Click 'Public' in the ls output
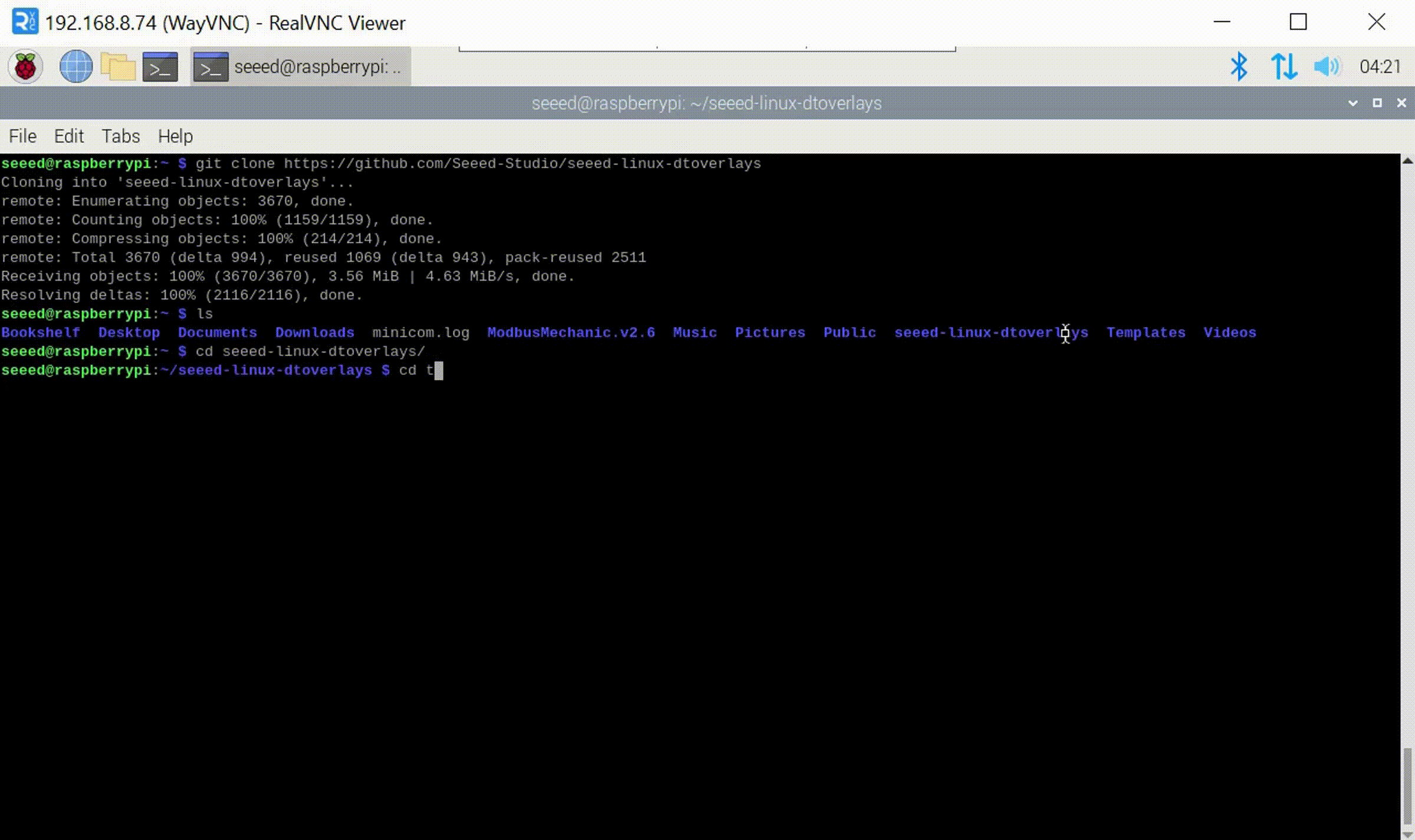 point(850,332)
